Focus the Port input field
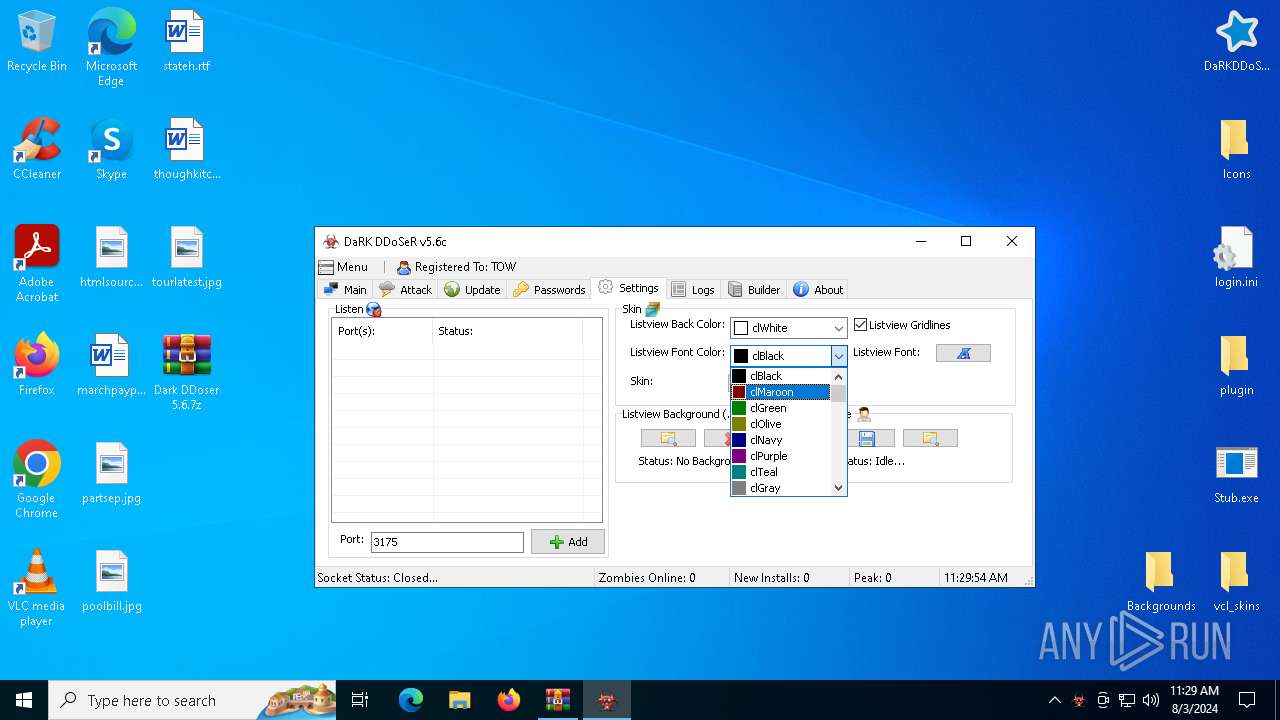 (447, 542)
